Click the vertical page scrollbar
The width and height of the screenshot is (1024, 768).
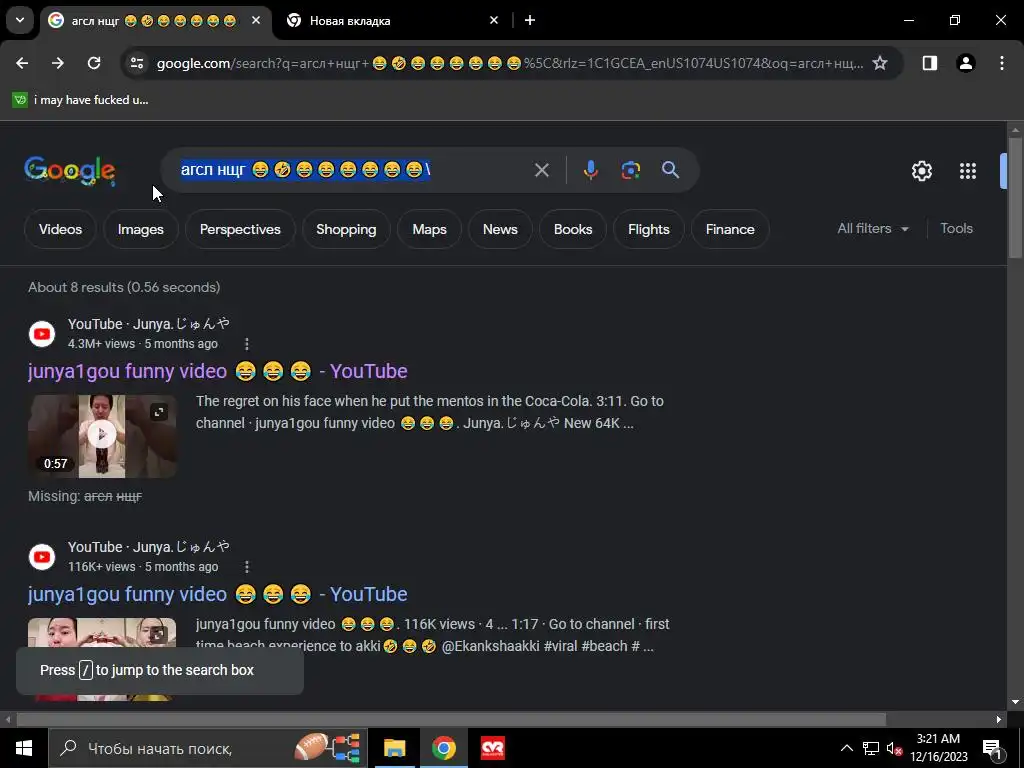point(1015,198)
